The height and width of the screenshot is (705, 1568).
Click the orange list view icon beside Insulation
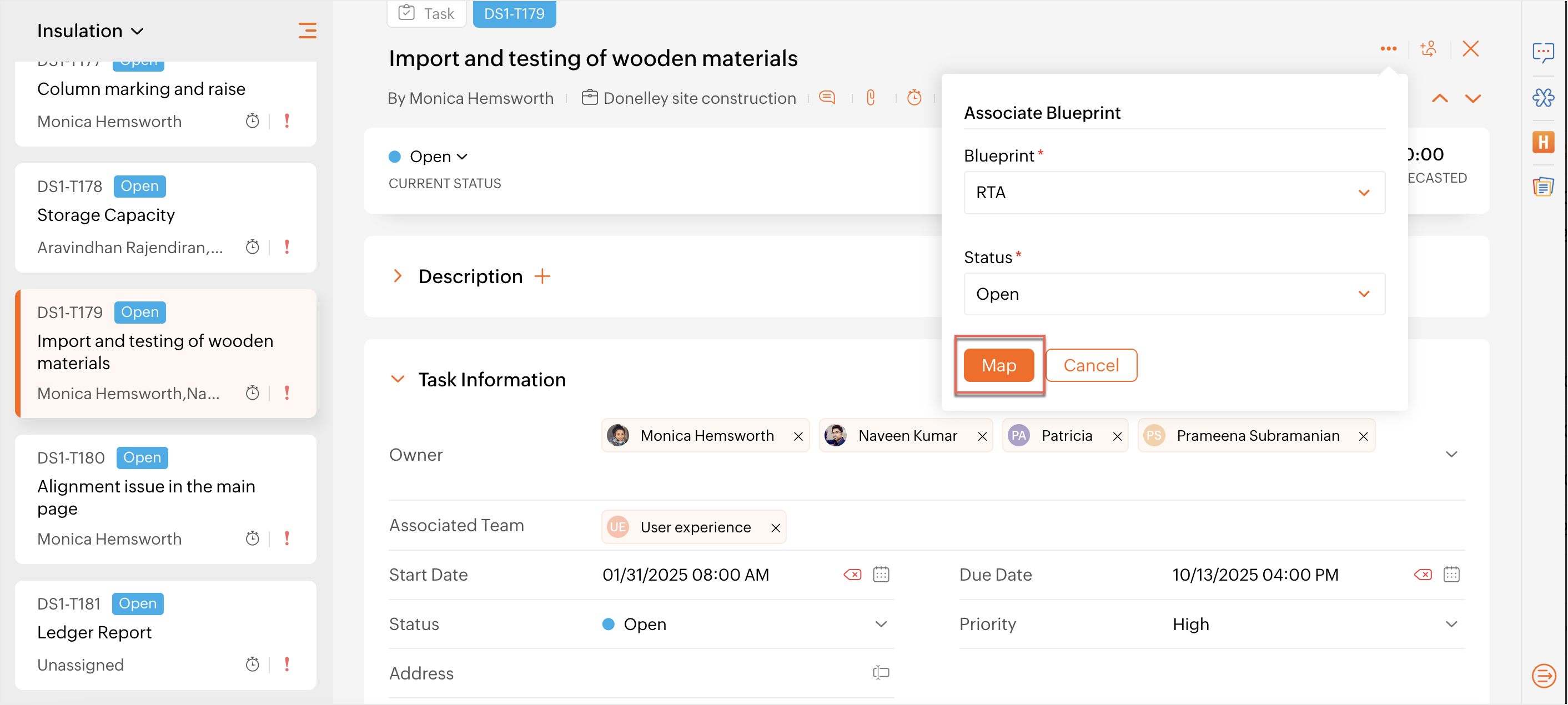307,31
